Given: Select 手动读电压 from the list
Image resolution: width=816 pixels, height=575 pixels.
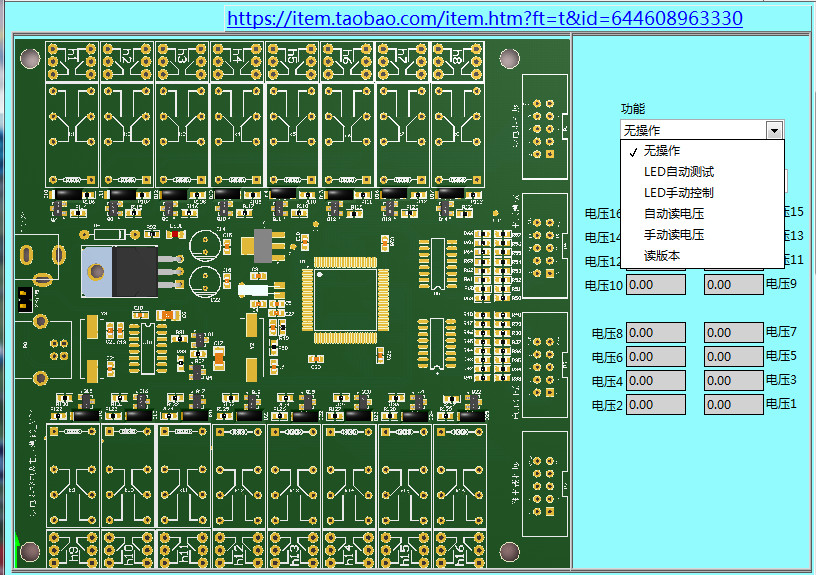Looking at the screenshot, I should tap(702, 235).
